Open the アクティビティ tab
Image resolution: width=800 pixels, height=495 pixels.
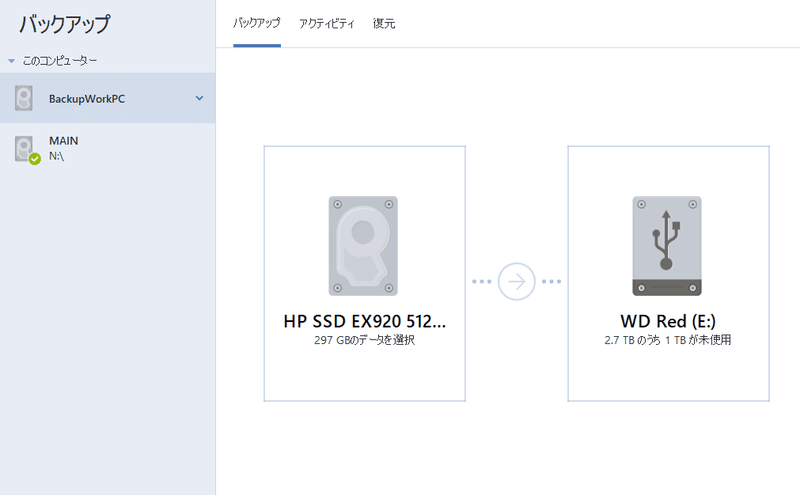(327, 23)
